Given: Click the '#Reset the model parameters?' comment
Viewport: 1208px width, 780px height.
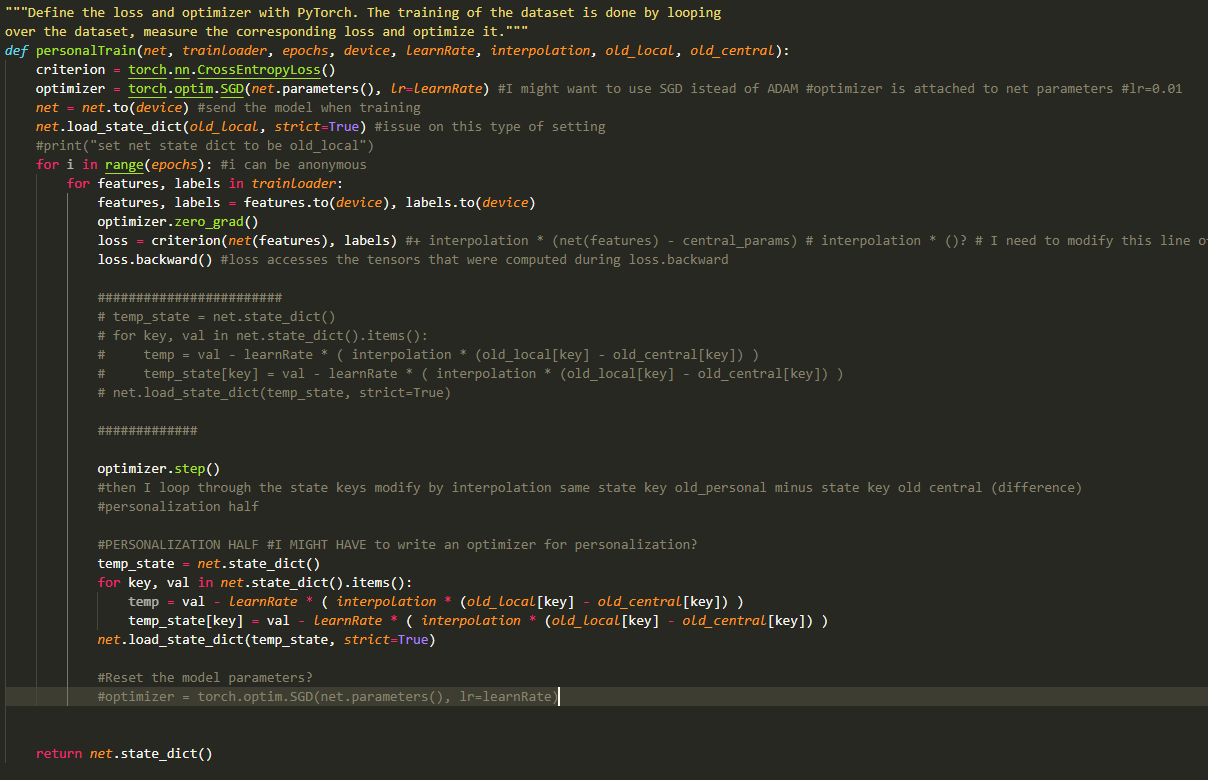Looking at the screenshot, I should [x=205, y=678].
